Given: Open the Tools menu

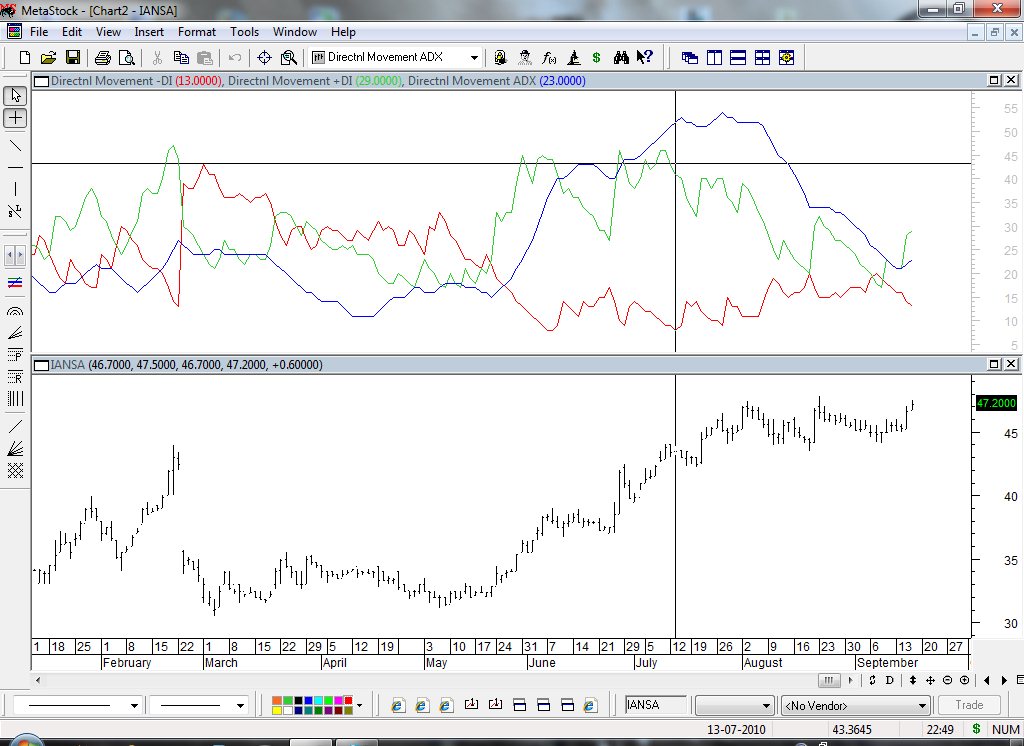Looking at the screenshot, I should tap(244, 32).
